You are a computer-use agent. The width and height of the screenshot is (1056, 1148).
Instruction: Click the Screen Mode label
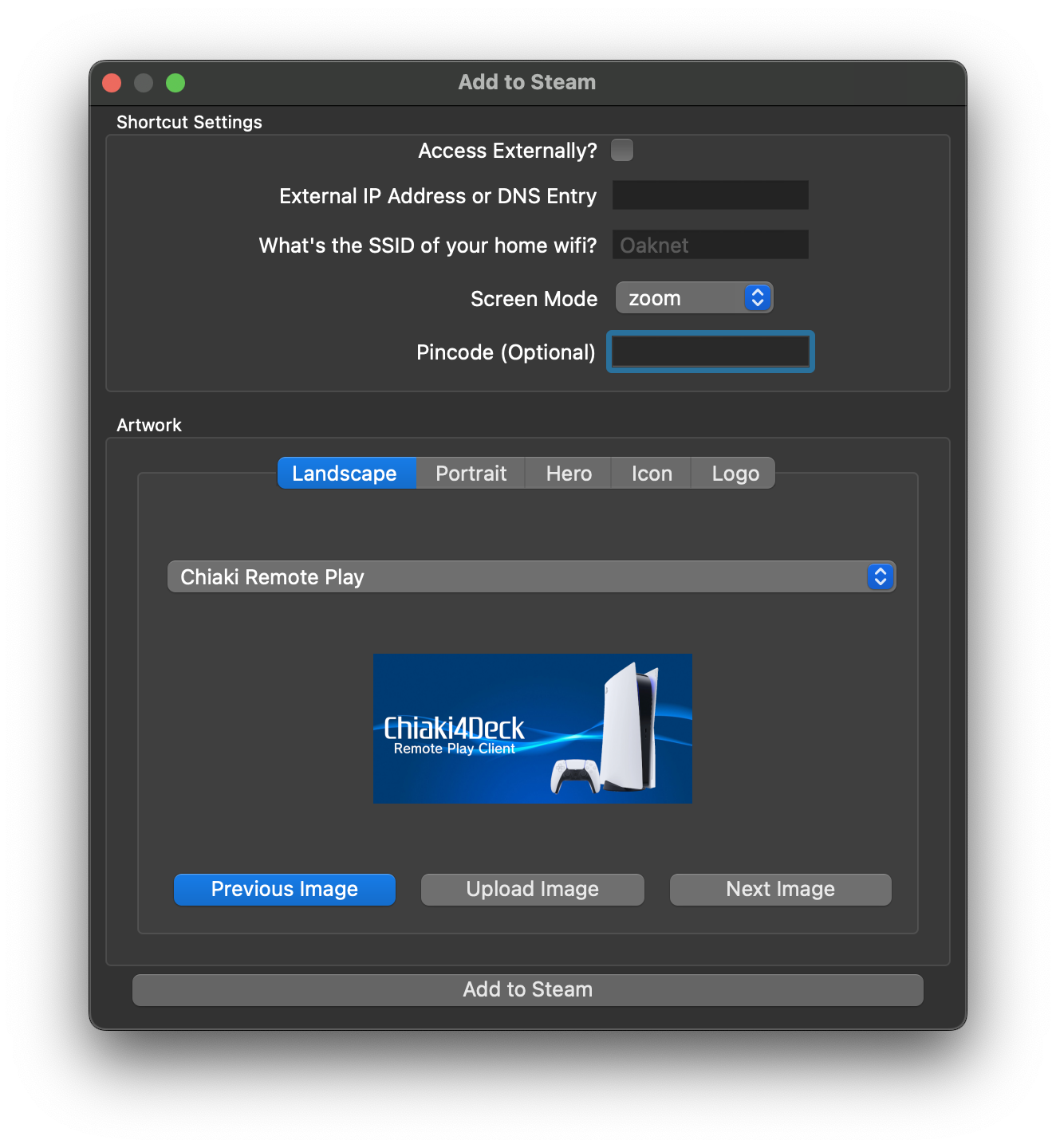pyautogui.click(x=534, y=299)
